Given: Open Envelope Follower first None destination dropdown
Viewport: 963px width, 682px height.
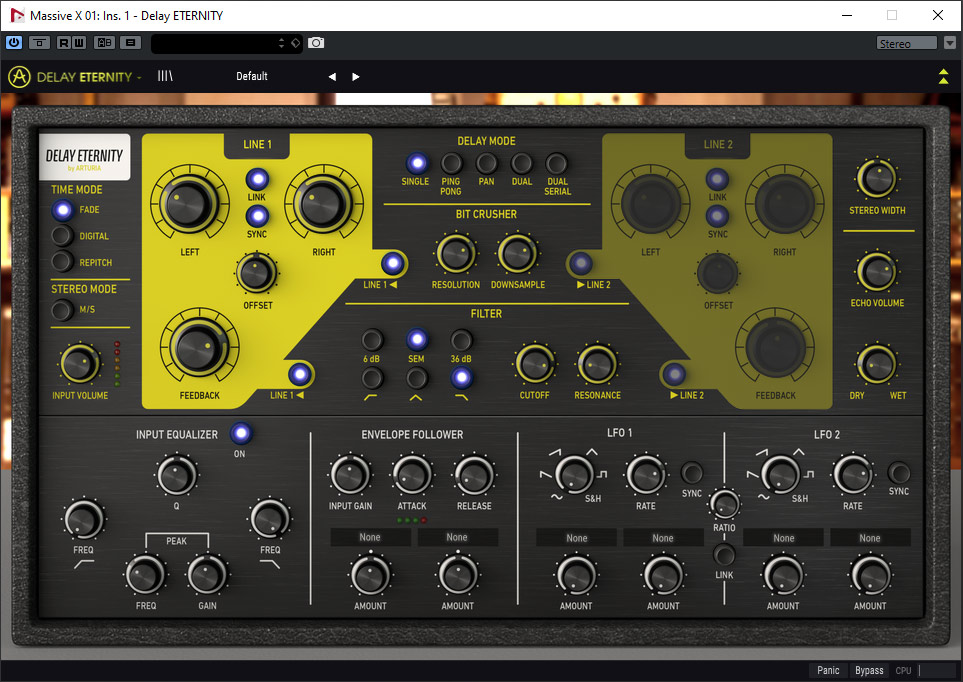Looking at the screenshot, I should coord(370,538).
